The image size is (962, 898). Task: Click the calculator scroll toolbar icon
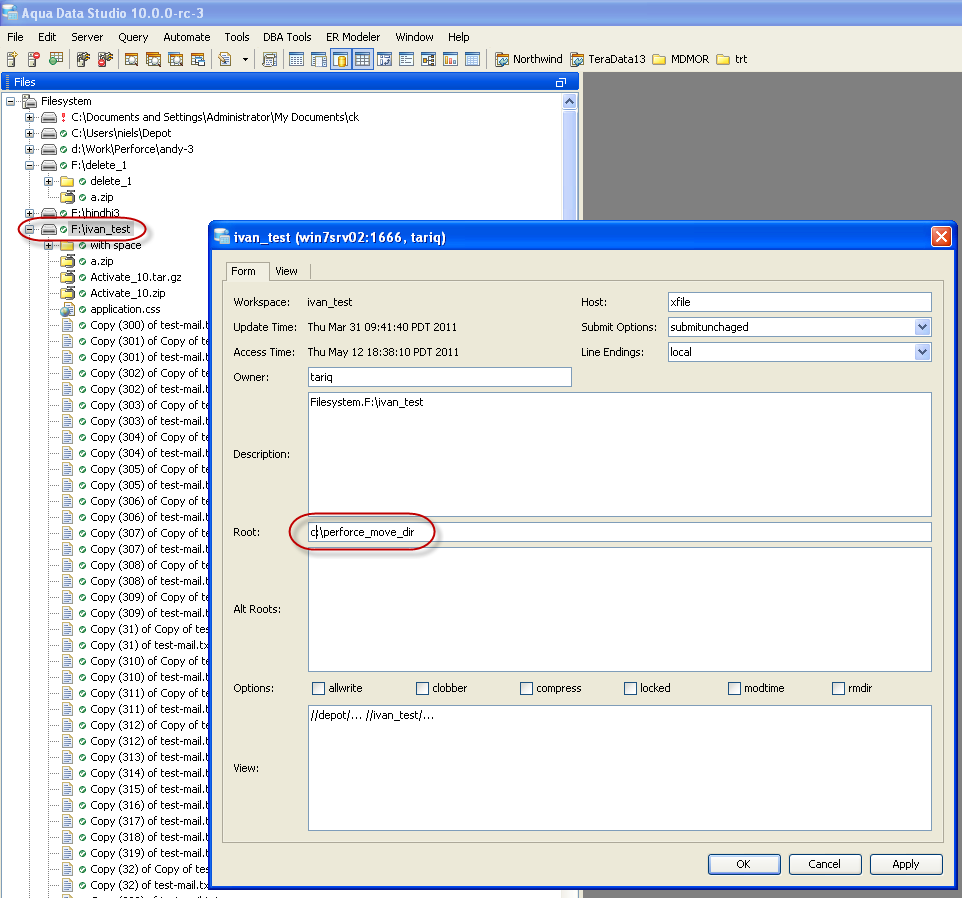point(269,59)
